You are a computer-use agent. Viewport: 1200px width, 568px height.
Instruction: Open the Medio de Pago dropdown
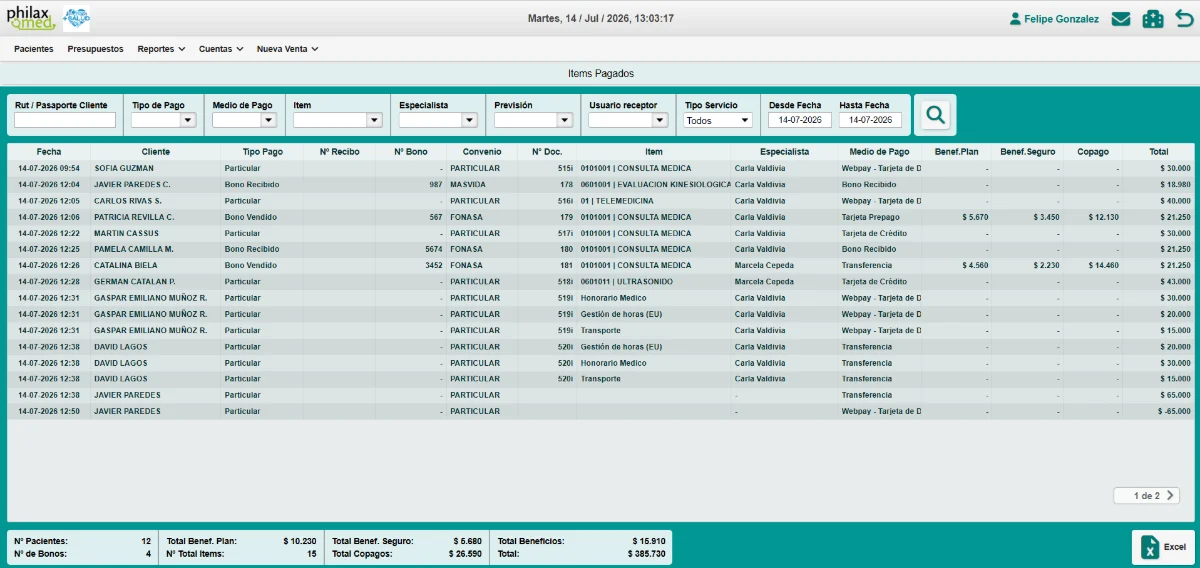tap(244, 120)
